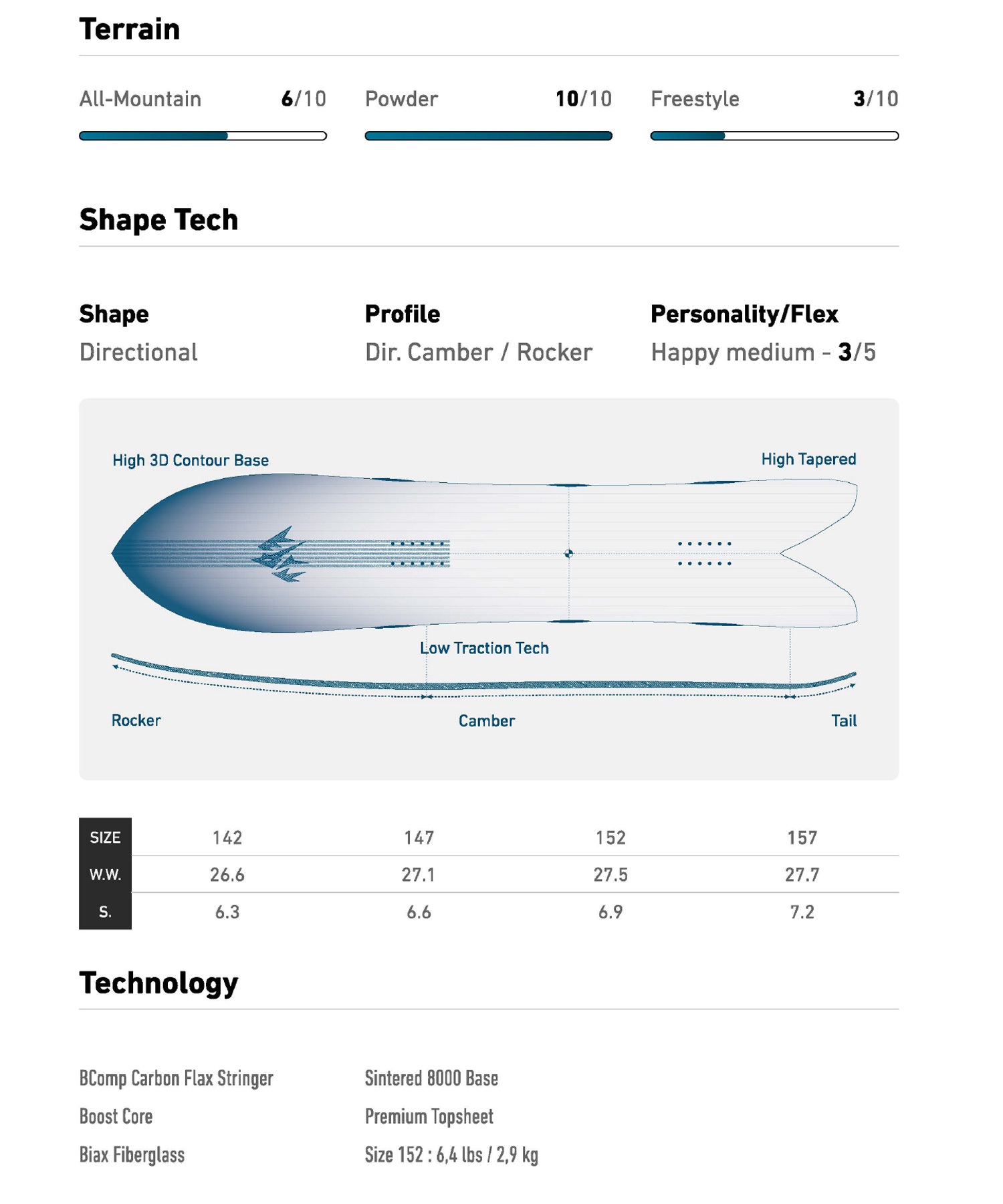Click the Low Traction Tech label
Screen dimensions: 1003x1204
point(484,648)
